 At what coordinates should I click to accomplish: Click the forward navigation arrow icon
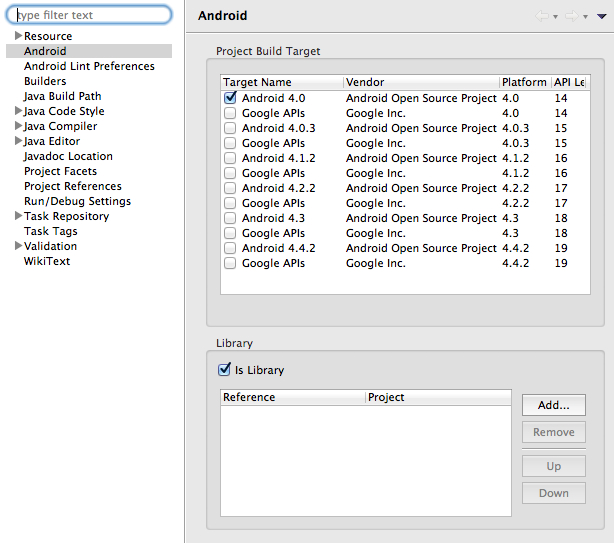click(x=572, y=16)
